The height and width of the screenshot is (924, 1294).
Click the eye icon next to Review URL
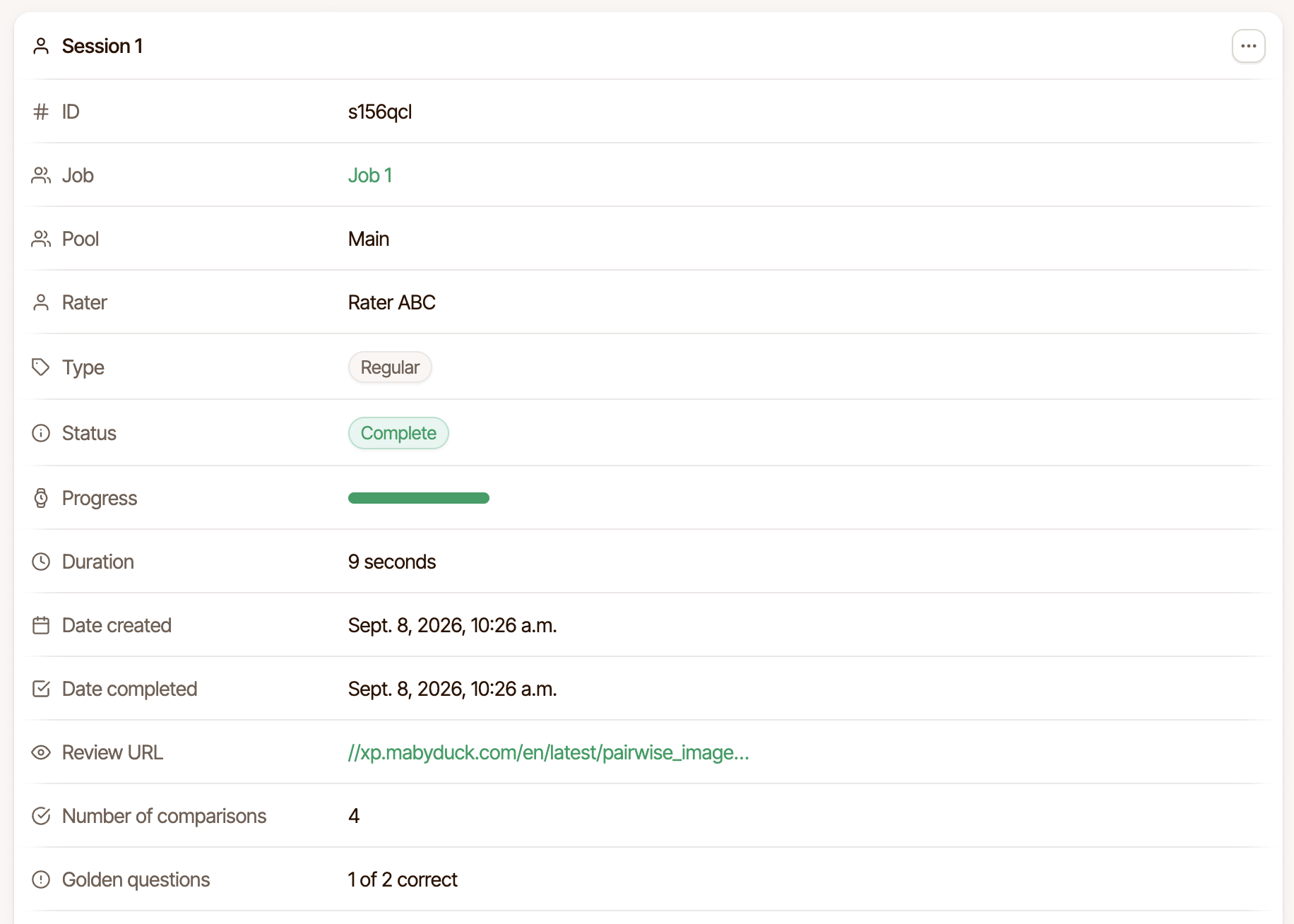pyautogui.click(x=41, y=752)
